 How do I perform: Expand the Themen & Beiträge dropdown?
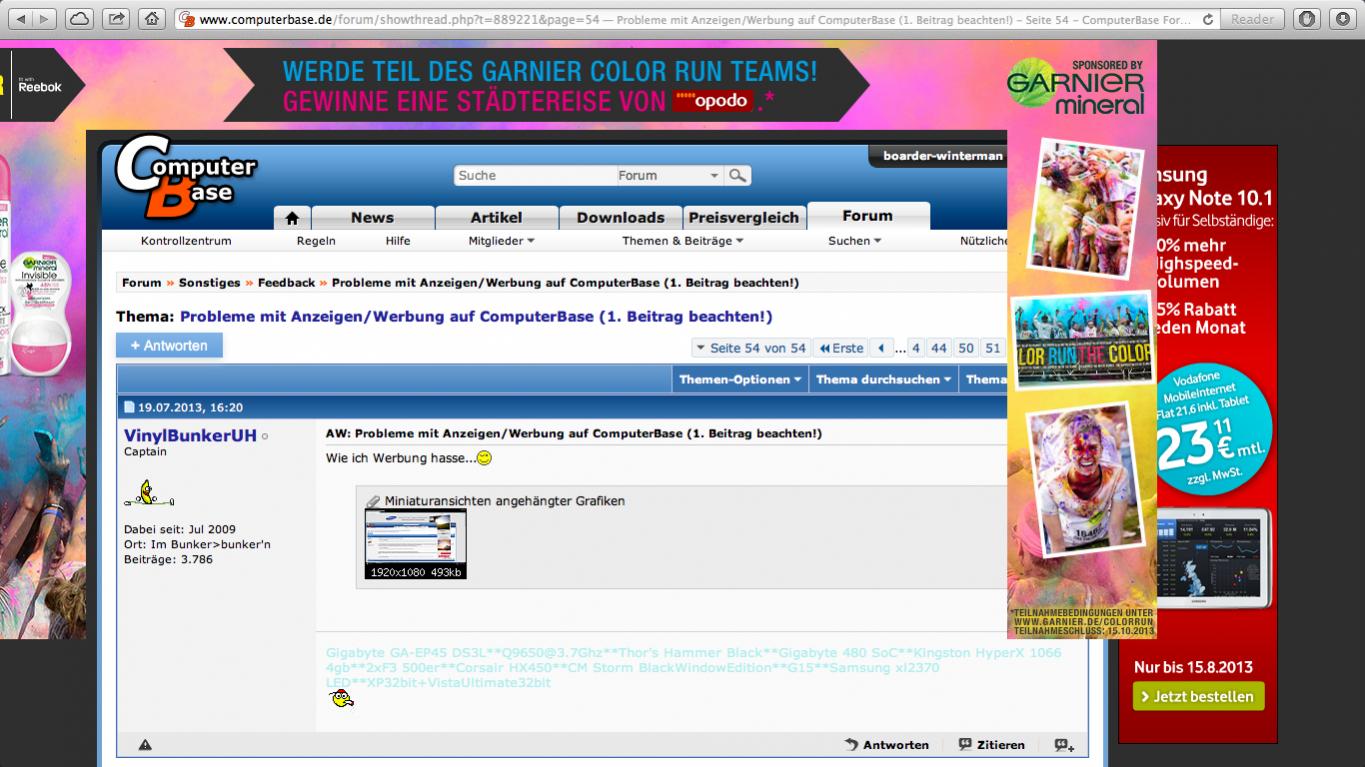point(683,241)
